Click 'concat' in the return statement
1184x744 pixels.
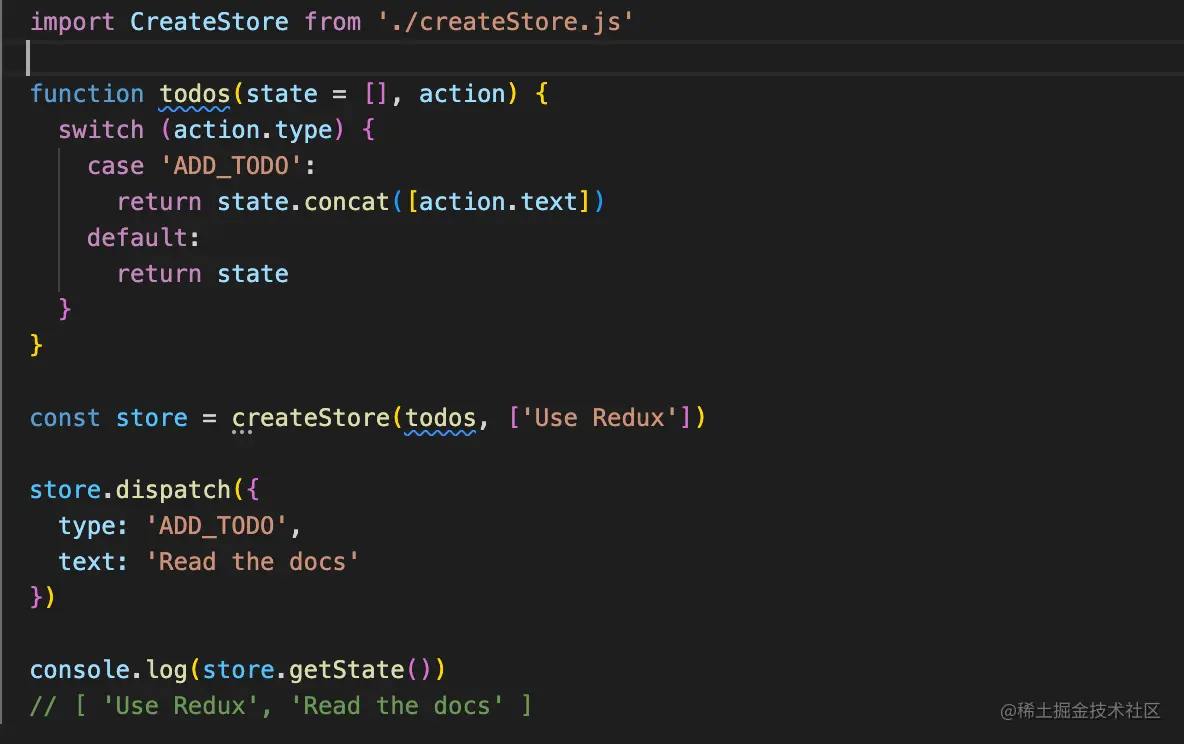347,202
